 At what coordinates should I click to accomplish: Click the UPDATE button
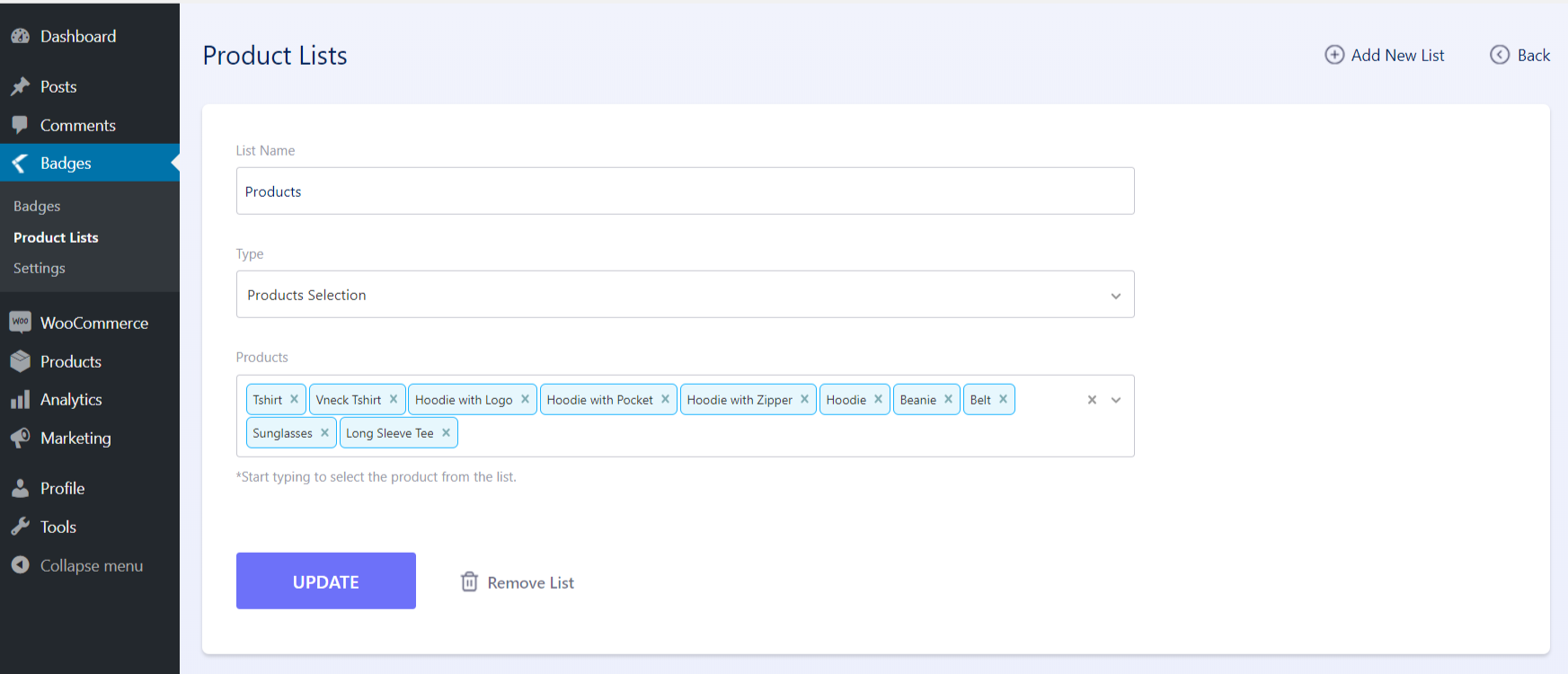pyautogui.click(x=325, y=581)
